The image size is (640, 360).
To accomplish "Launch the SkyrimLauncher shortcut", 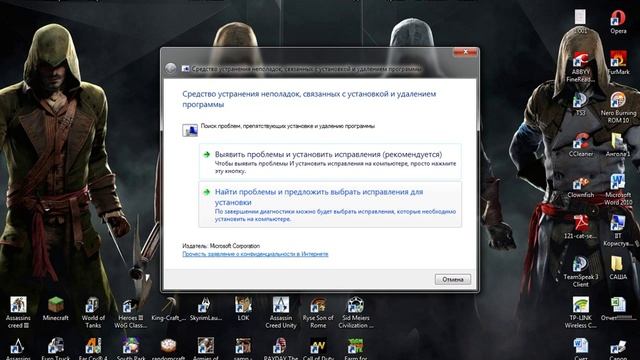I will pos(206,309).
